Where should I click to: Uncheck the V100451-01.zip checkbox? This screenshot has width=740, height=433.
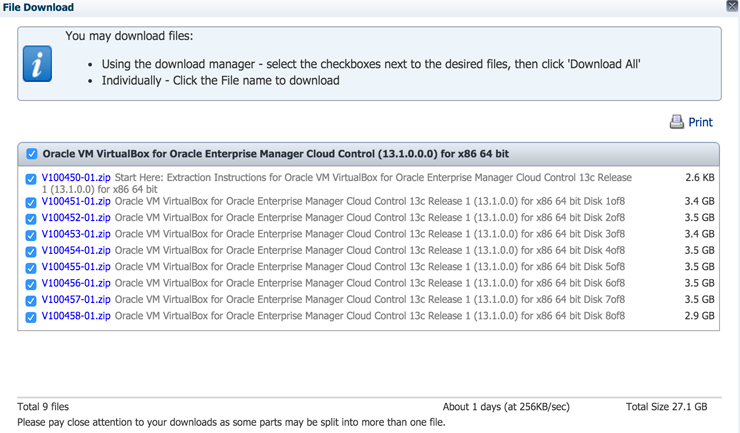tap(32, 202)
